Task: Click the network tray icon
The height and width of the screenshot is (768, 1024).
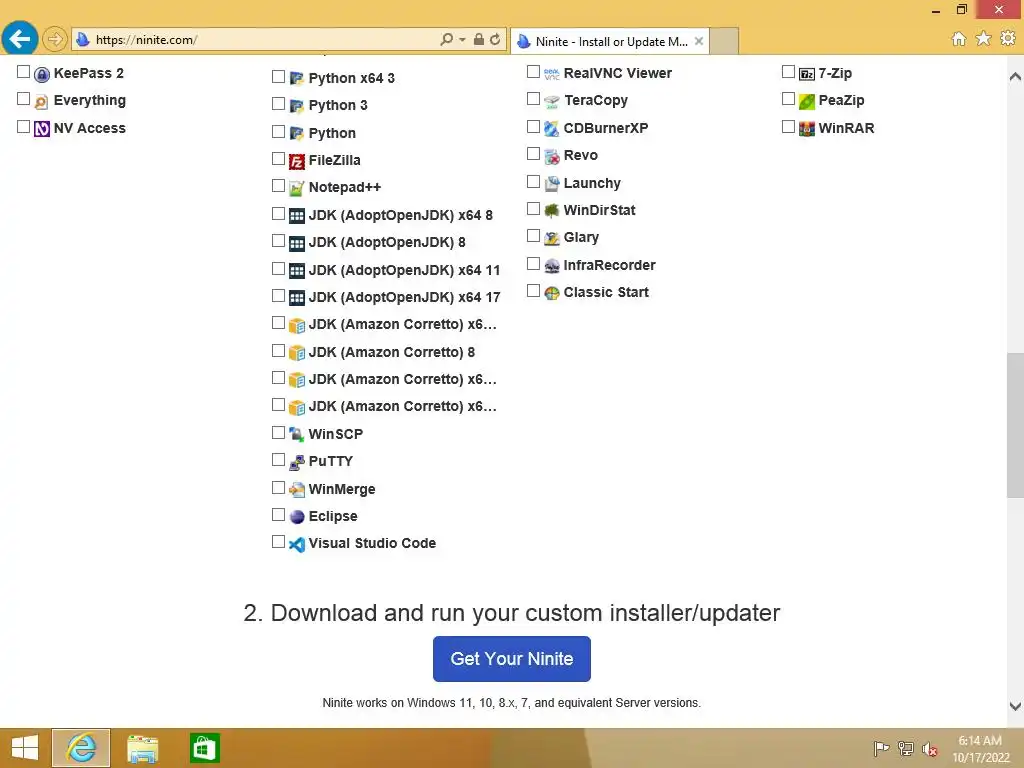Action: (906, 749)
